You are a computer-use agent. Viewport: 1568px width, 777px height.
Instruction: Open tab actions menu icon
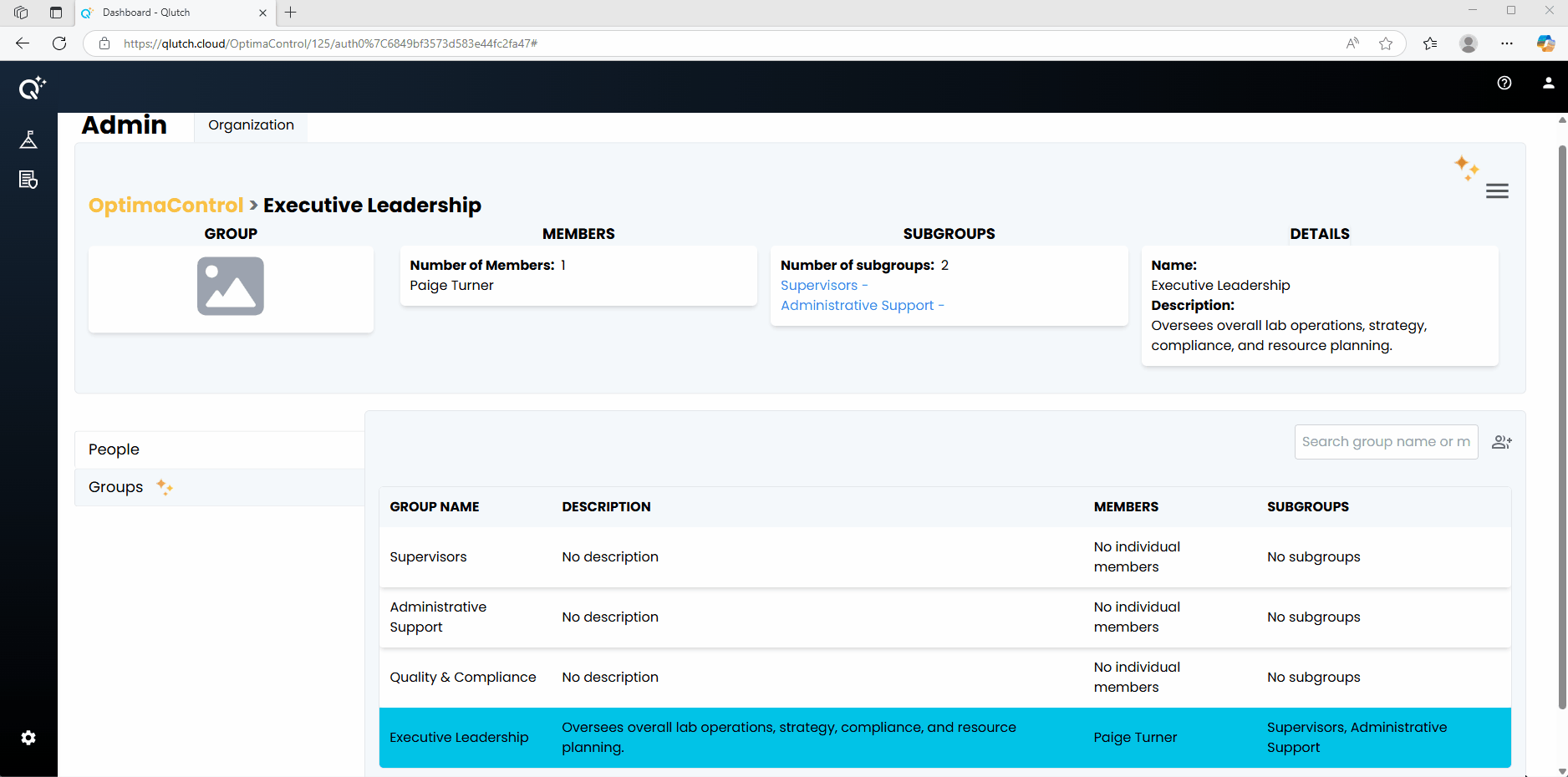tap(56, 13)
